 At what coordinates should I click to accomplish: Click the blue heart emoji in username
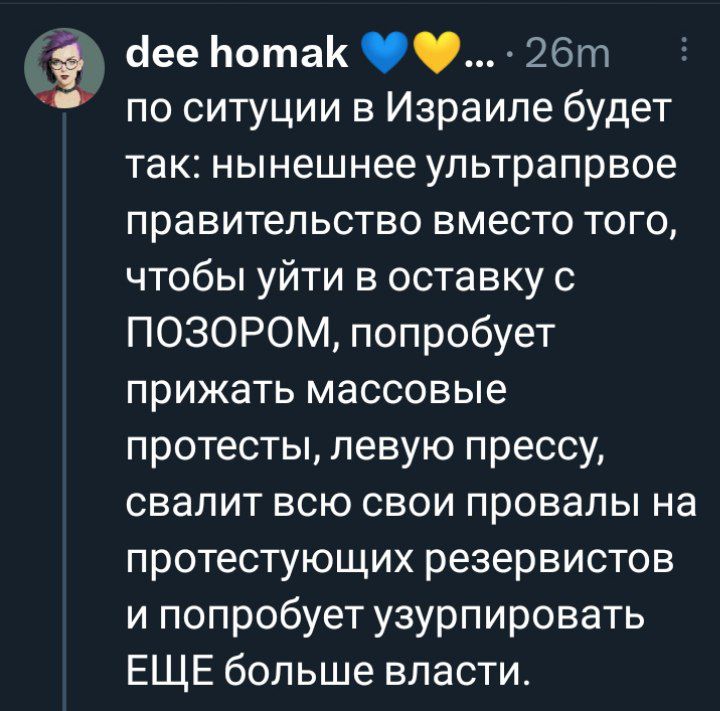pyautogui.click(x=385, y=53)
